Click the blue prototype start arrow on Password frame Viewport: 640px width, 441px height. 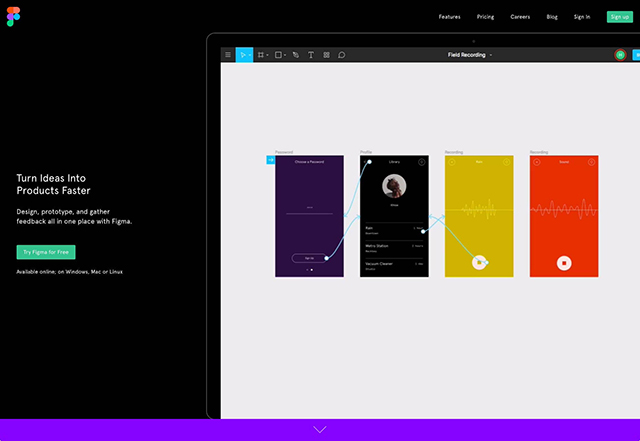click(271, 160)
